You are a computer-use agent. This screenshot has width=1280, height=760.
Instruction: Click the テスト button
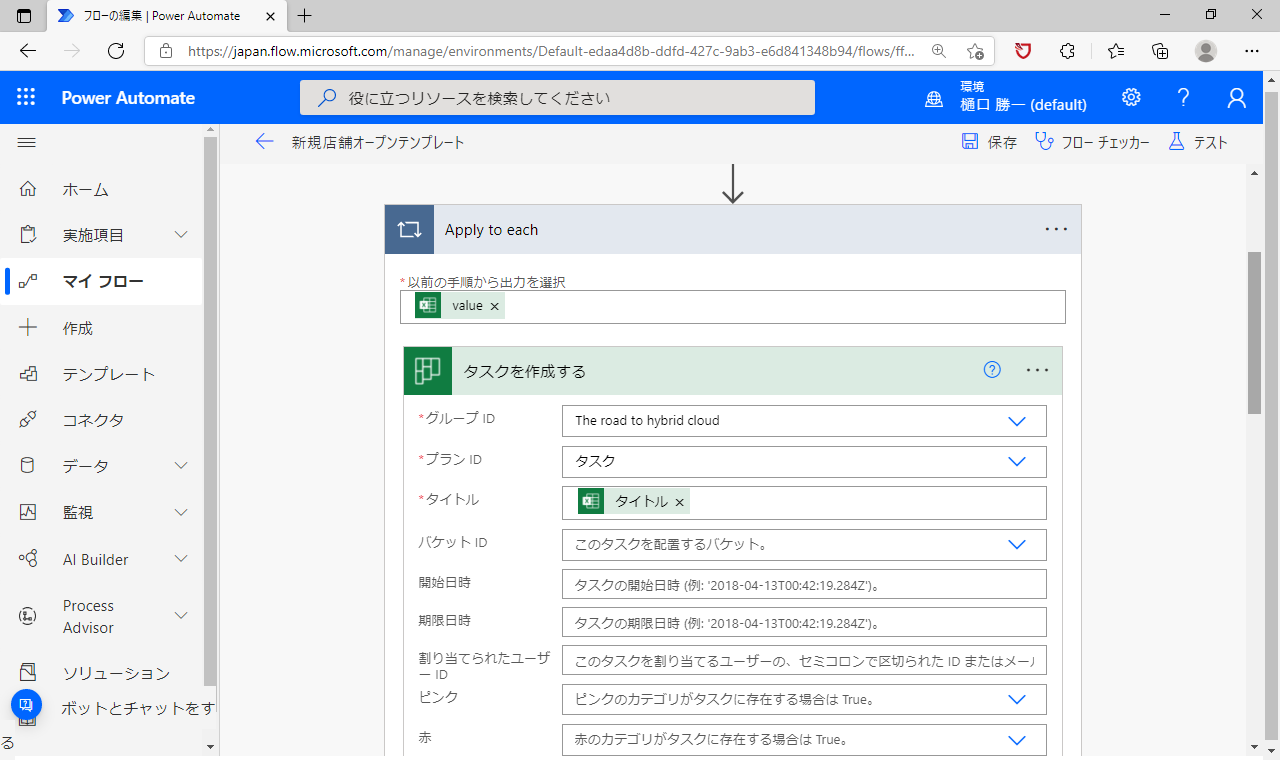pyautogui.click(x=1198, y=142)
